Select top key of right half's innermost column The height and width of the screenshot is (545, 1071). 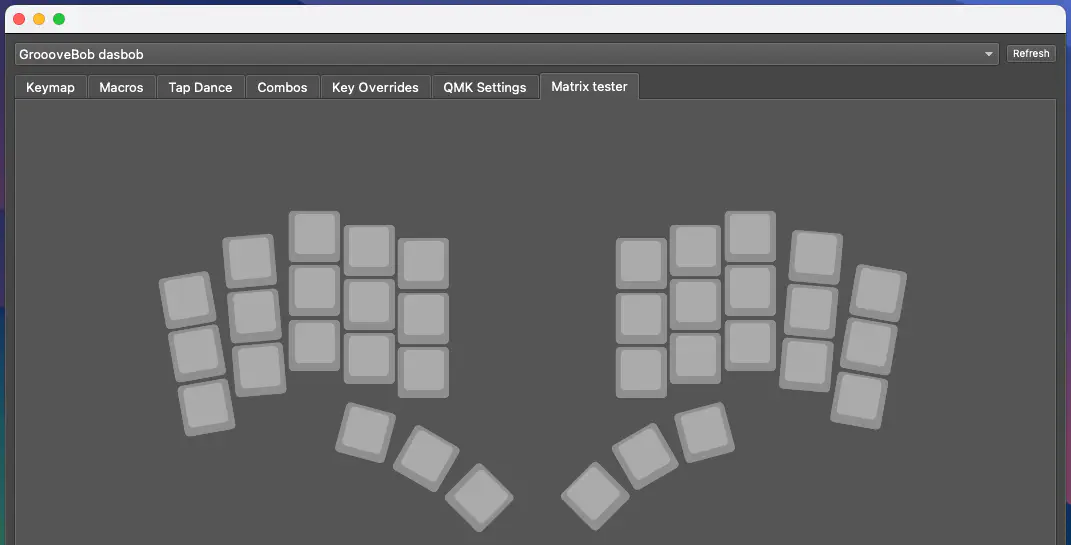(x=641, y=263)
